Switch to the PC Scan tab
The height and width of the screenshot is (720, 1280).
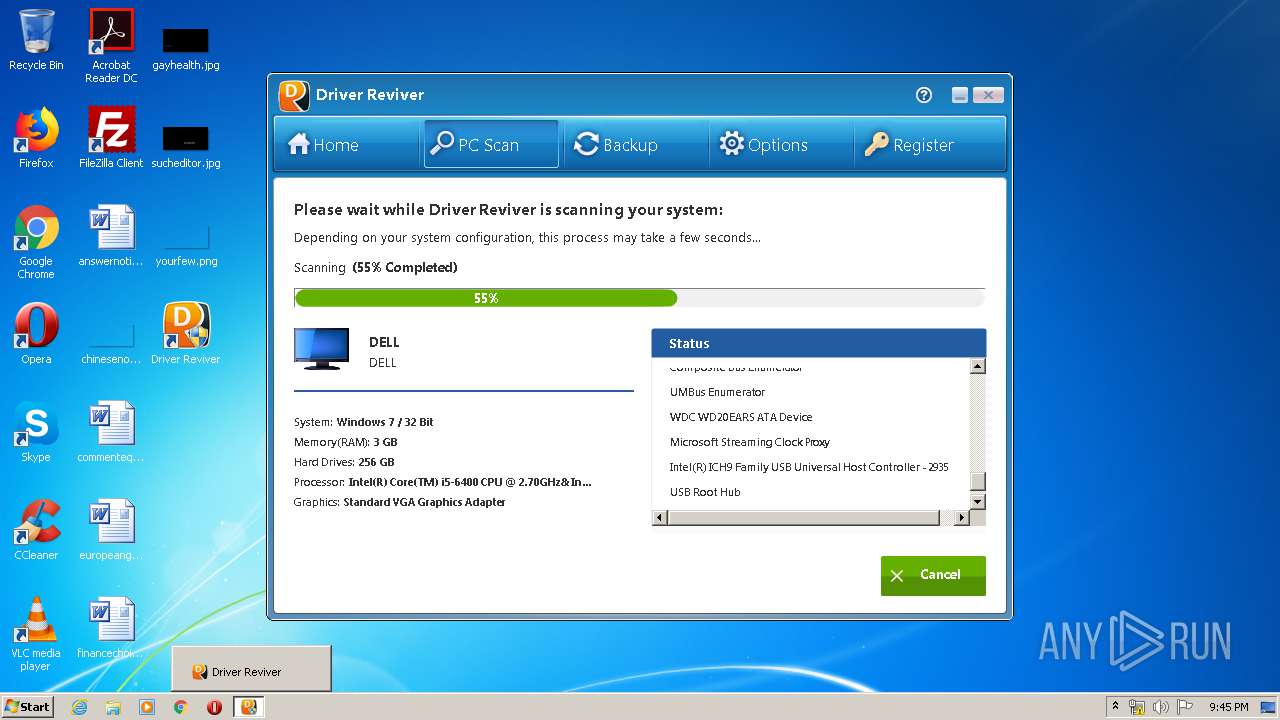click(x=491, y=144)
